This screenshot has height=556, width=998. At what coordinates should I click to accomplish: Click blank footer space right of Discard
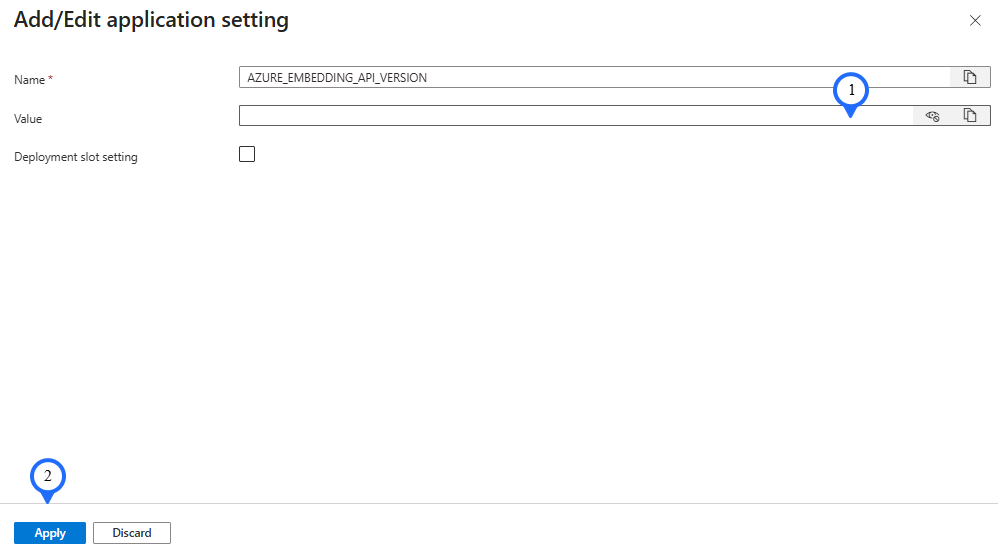pos(573,533)
